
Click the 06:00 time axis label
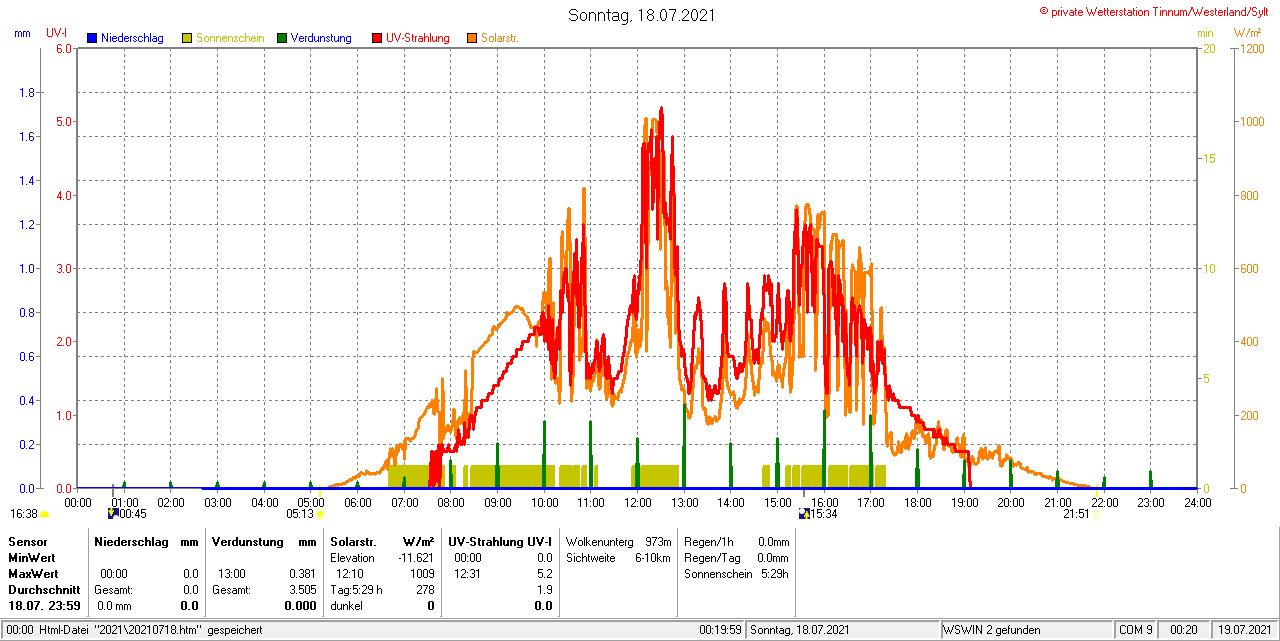point(357,502)
